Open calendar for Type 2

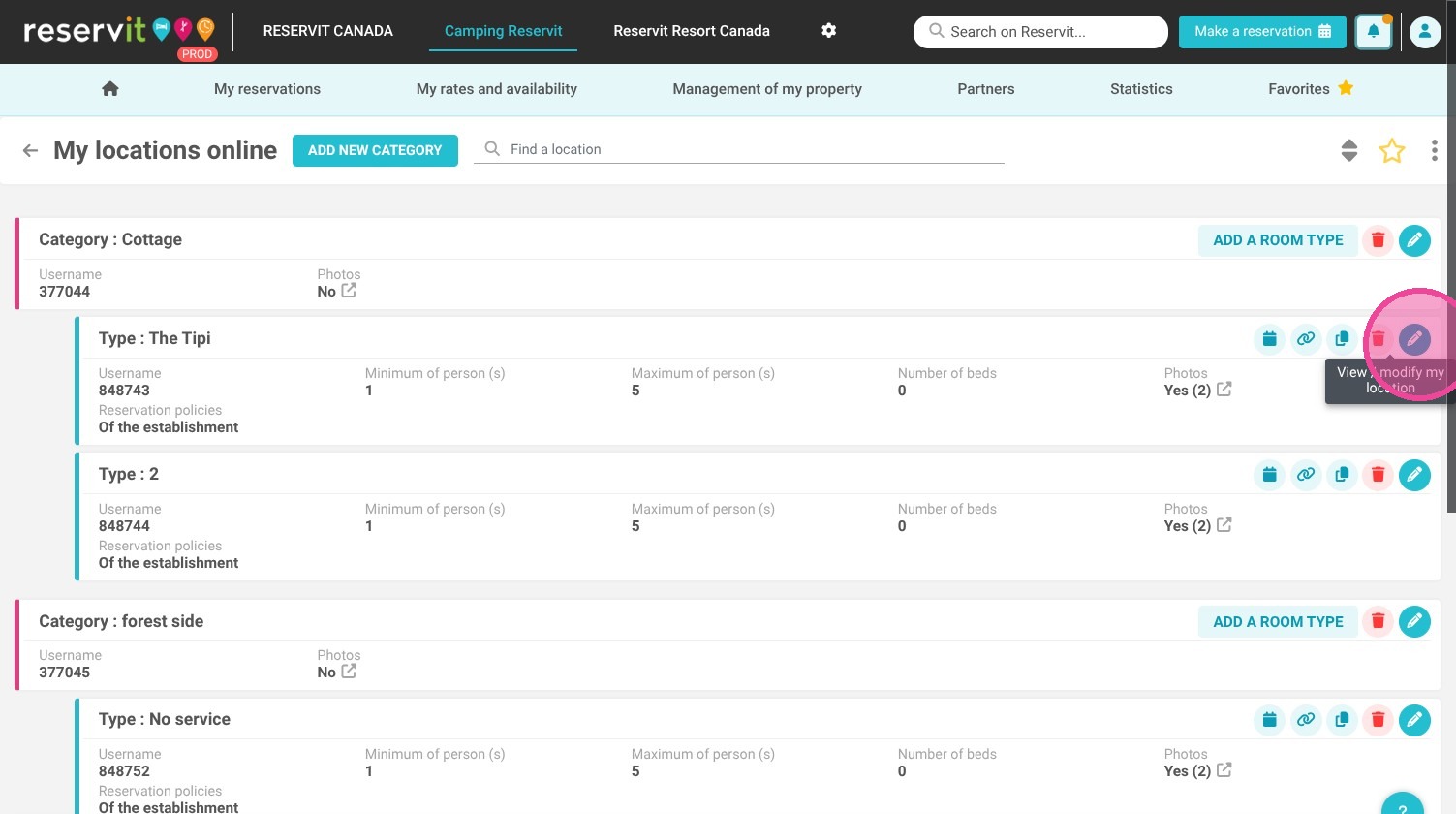pos(1269,475)
